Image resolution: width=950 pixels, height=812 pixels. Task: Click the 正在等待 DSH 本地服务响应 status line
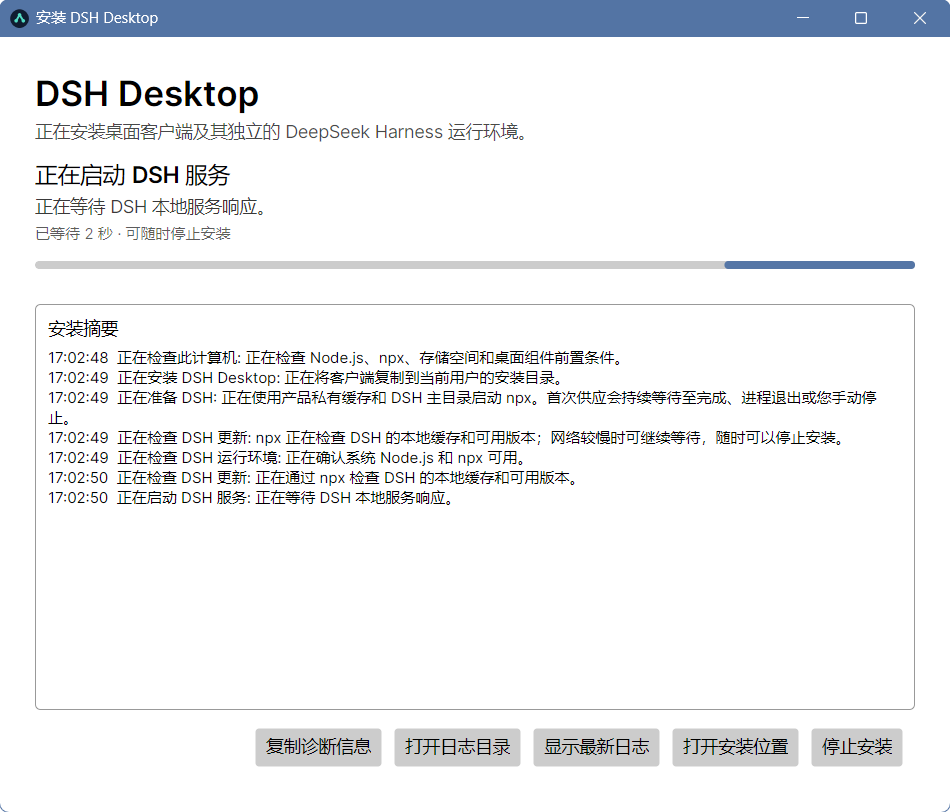pos(151,207)
